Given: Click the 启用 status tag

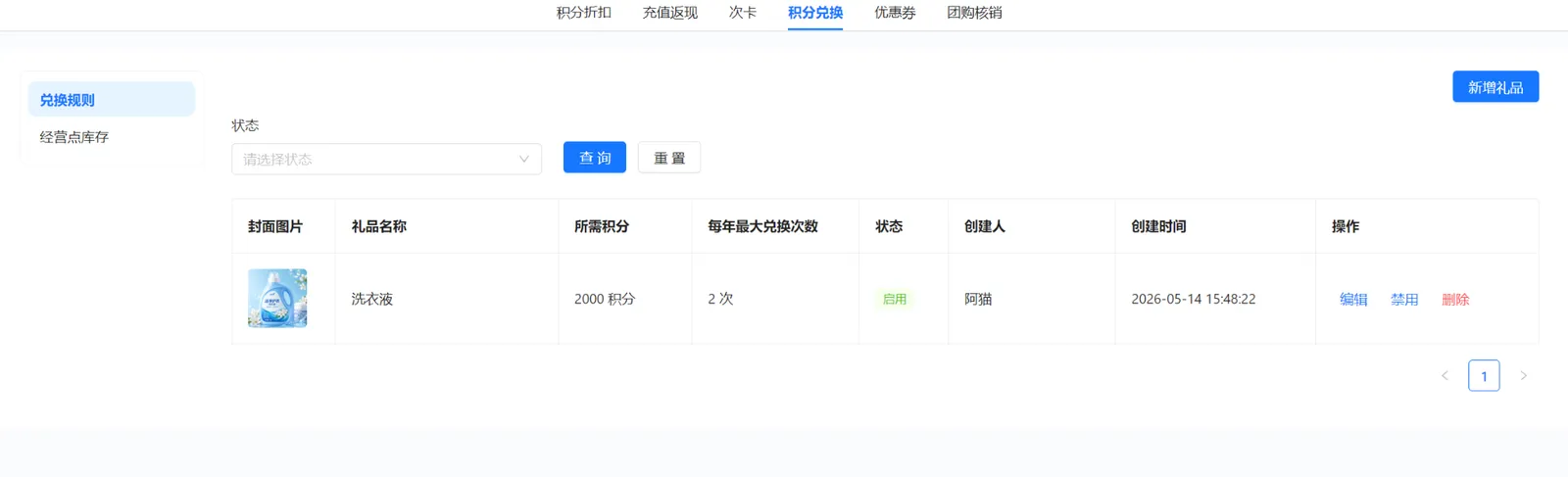Looking at the screenshot, I should (x=895, y=299).
